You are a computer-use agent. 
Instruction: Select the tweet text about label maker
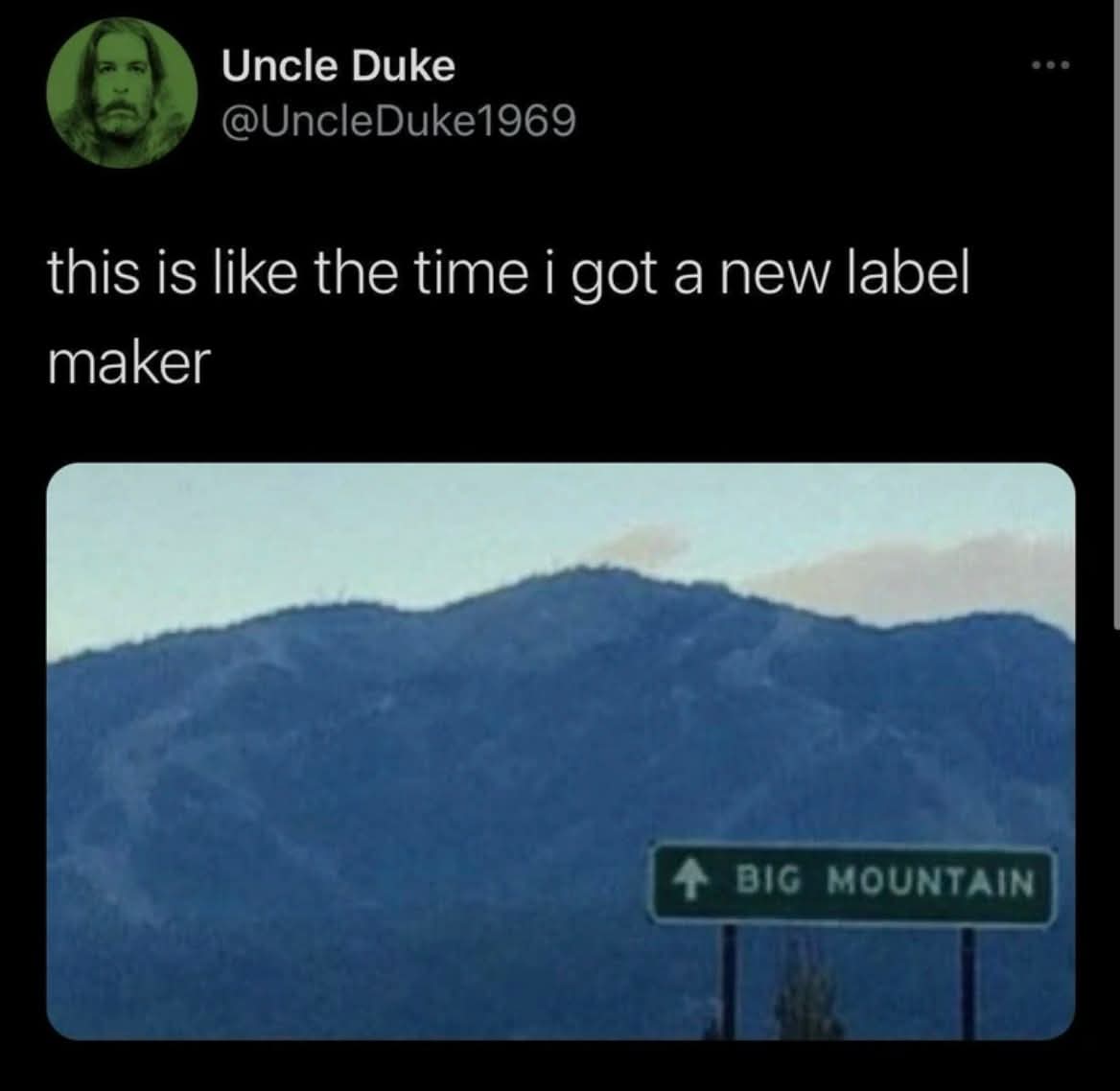[508, 320]
